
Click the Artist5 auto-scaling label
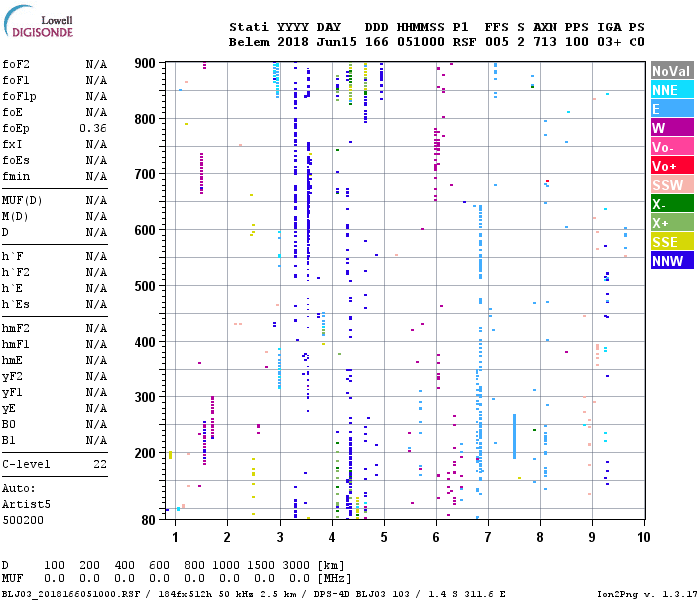point(26,504)
